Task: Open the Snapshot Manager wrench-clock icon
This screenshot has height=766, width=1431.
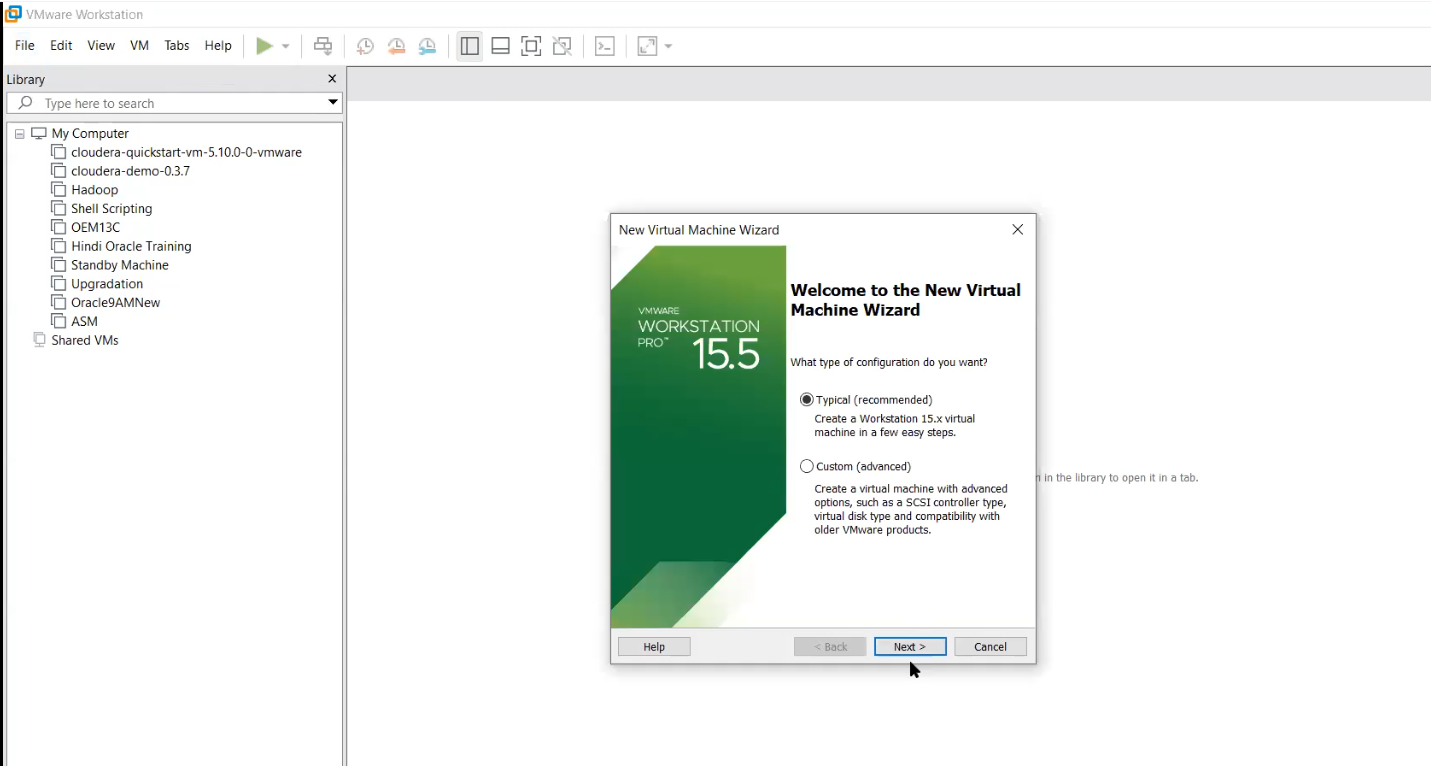Action: [x=427, y=46]
